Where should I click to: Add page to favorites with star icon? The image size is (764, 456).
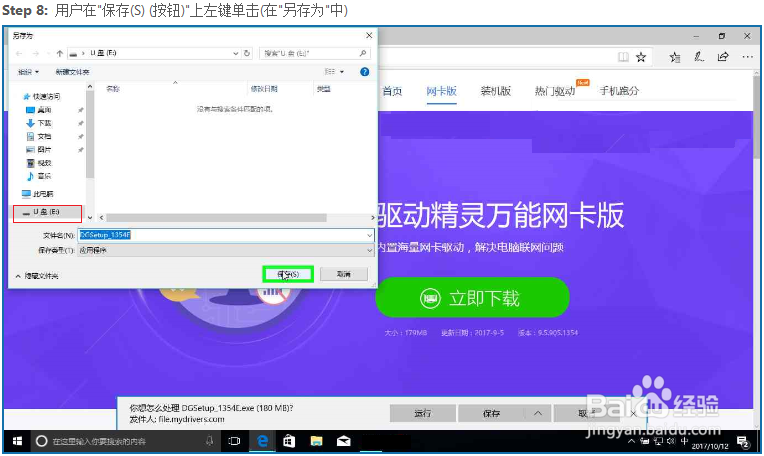tap(641, 57)
